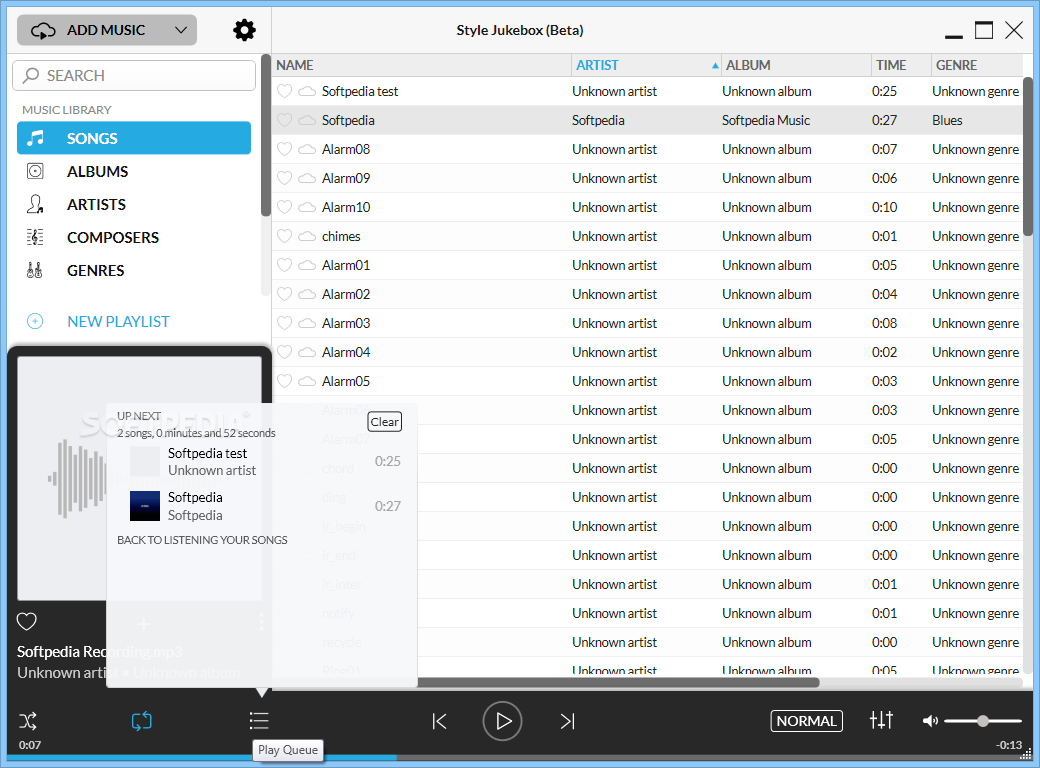Viewport: 1040px width, 768px height.
Task: Click the cloud icon for Alarm01
Action: (306, 265)
